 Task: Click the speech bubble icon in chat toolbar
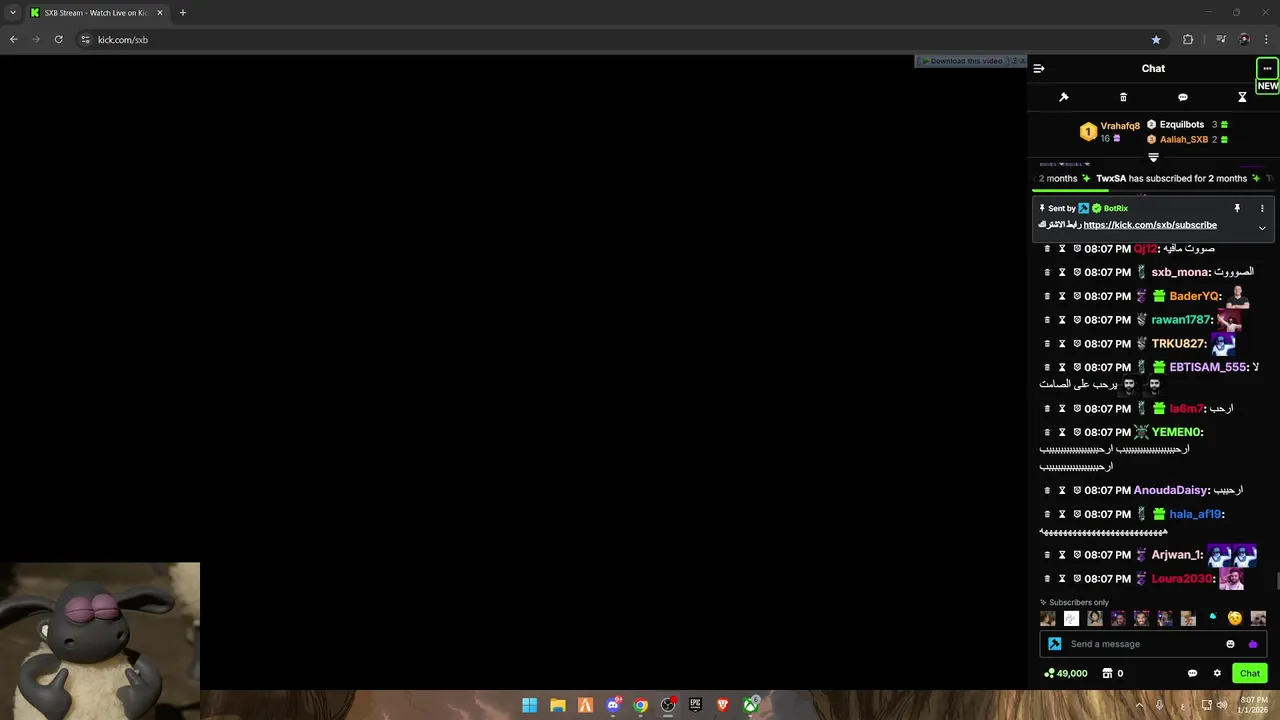tap(1183, 97)
